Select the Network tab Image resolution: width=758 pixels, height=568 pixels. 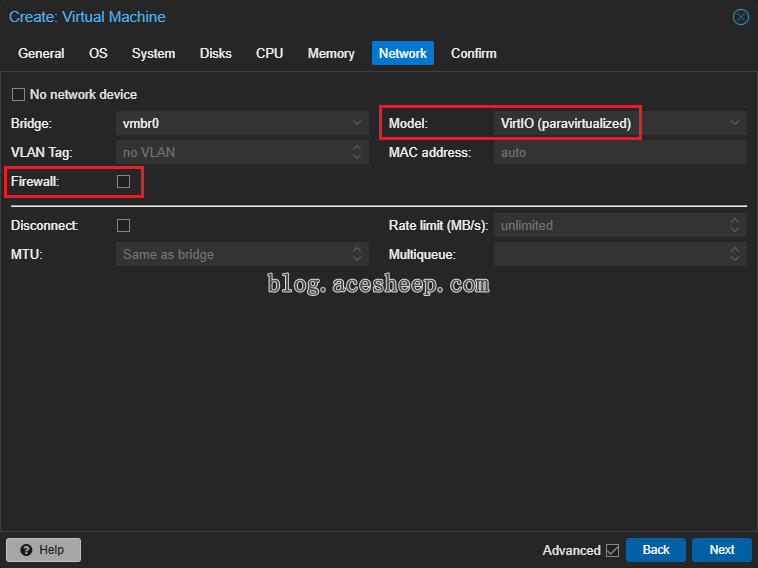click(403, 53)
